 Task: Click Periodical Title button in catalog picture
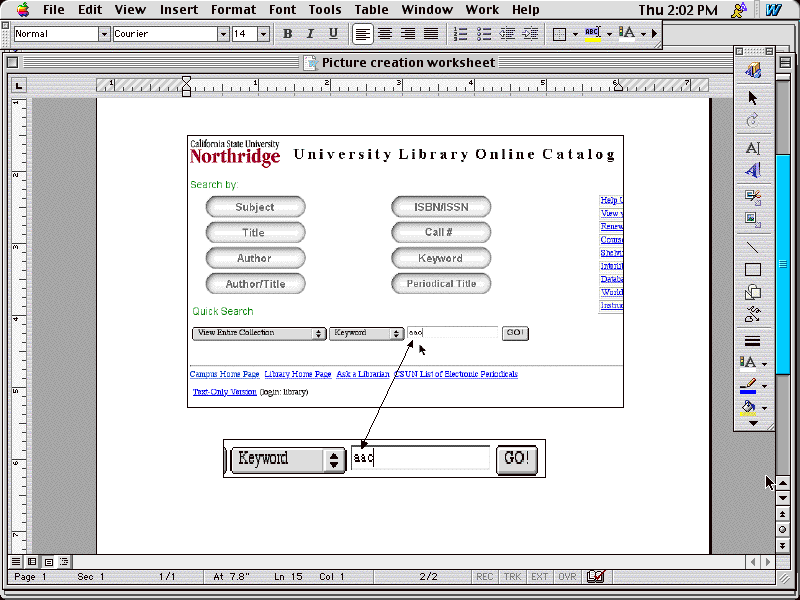click(441, 284)
